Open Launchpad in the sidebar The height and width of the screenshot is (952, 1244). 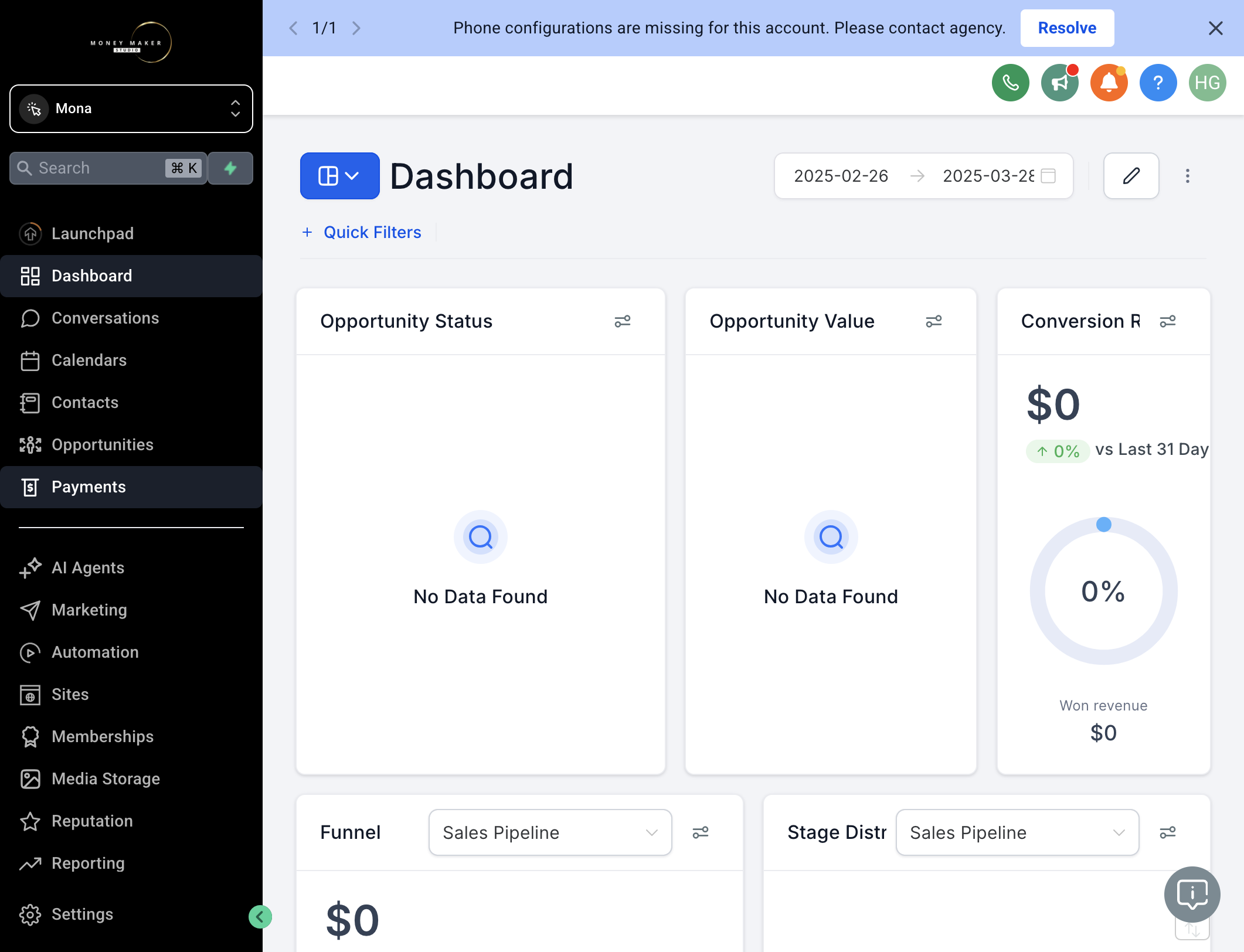tap(131, 233)
